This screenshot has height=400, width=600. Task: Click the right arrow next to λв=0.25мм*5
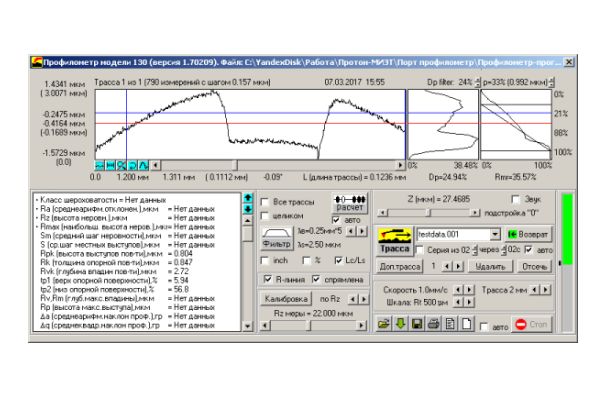coord(362,231)
